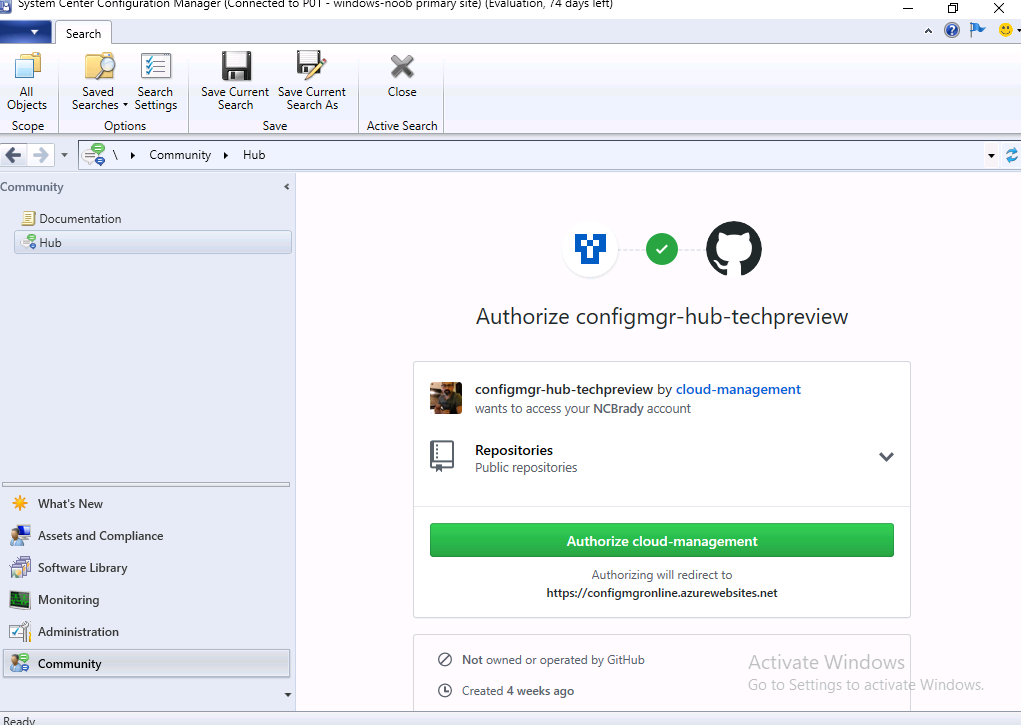Click the All Objects scope icon
The width and height of the screenshot is (1021, 725).
27,81
